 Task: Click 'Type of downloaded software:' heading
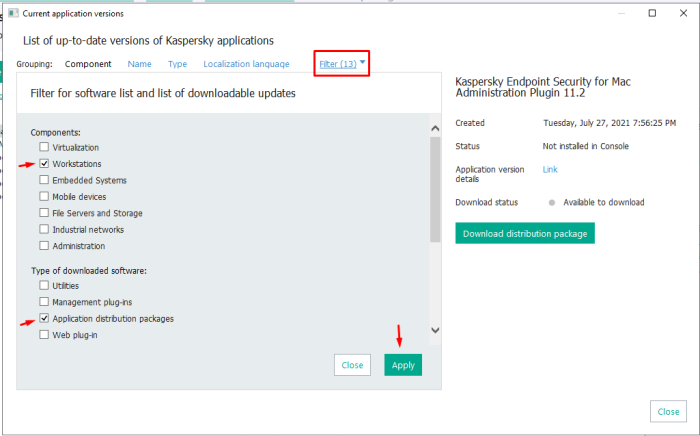pos(89,270)
